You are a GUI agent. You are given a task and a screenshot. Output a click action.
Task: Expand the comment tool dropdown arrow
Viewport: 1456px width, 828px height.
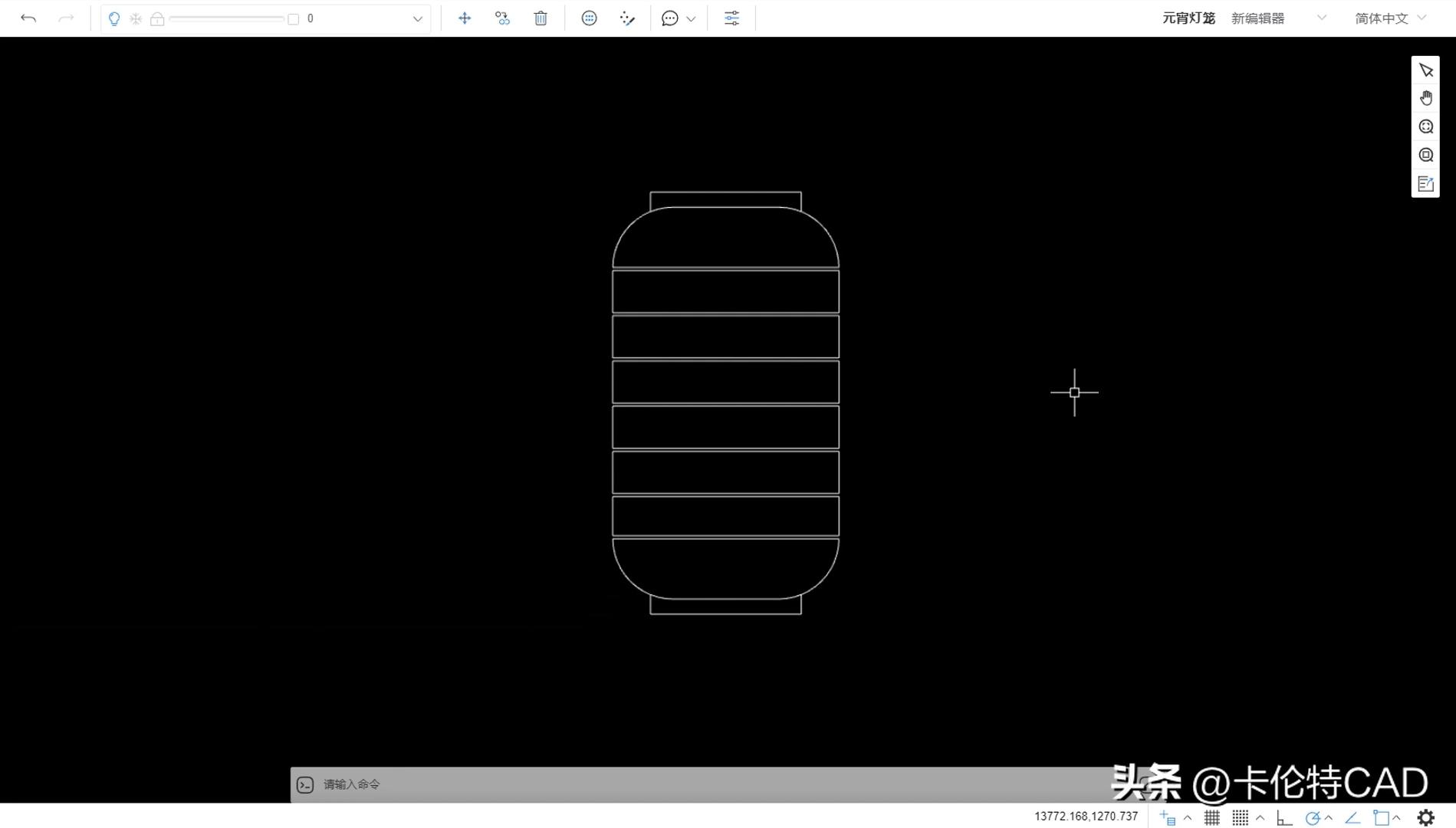(691, 18)
